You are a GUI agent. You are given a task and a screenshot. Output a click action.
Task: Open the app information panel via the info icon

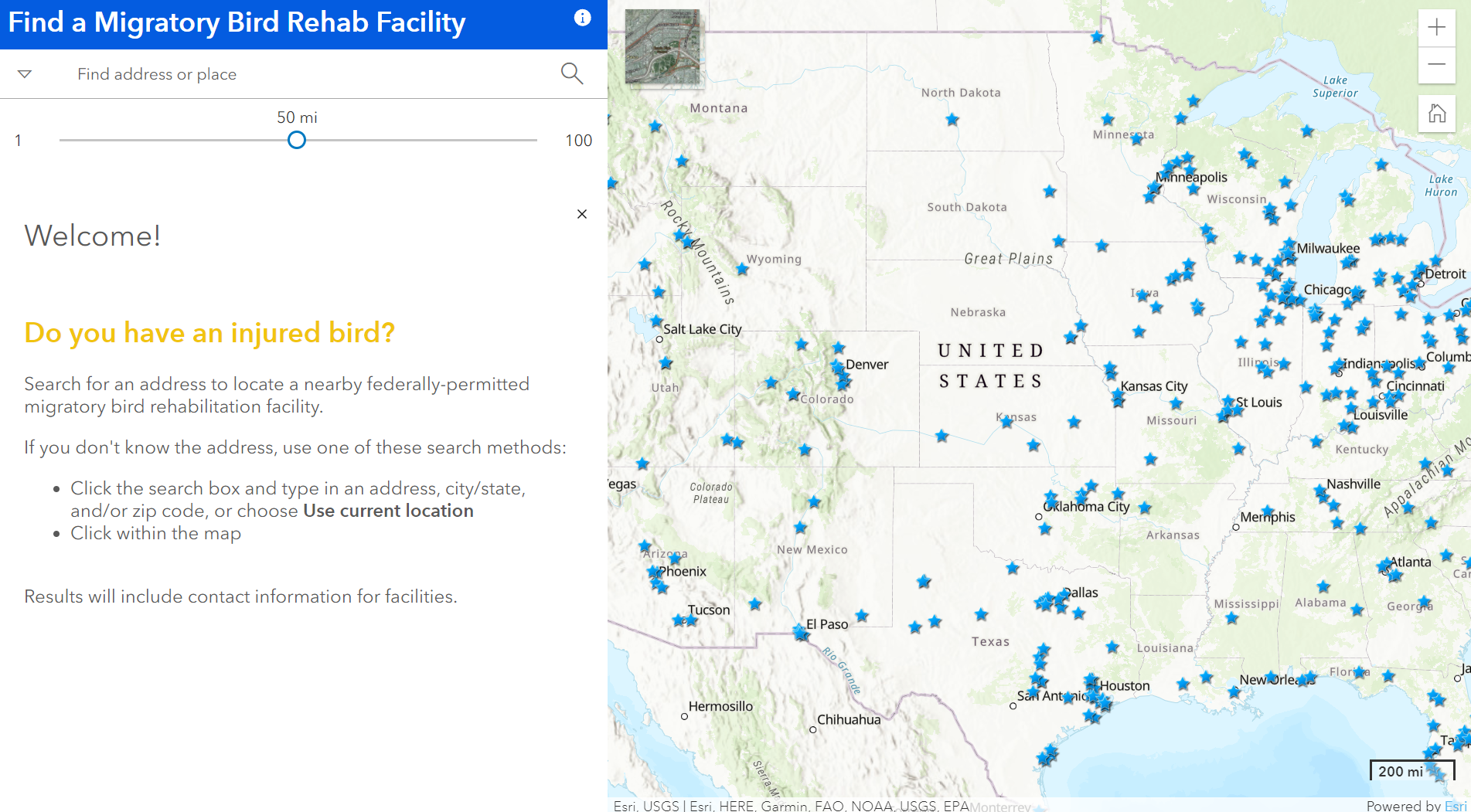[582, 17]
